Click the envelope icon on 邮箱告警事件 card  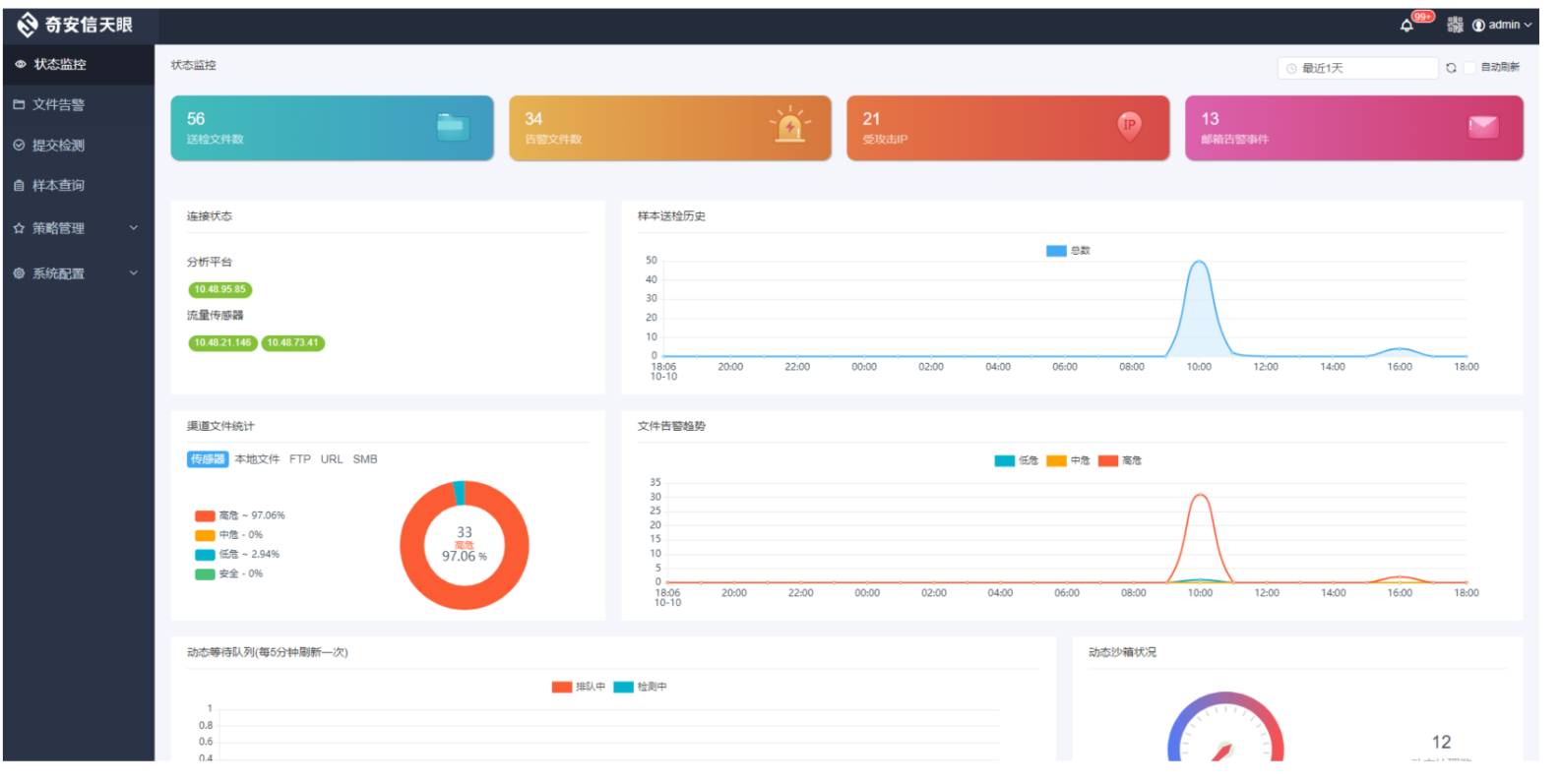(1482, 127)
